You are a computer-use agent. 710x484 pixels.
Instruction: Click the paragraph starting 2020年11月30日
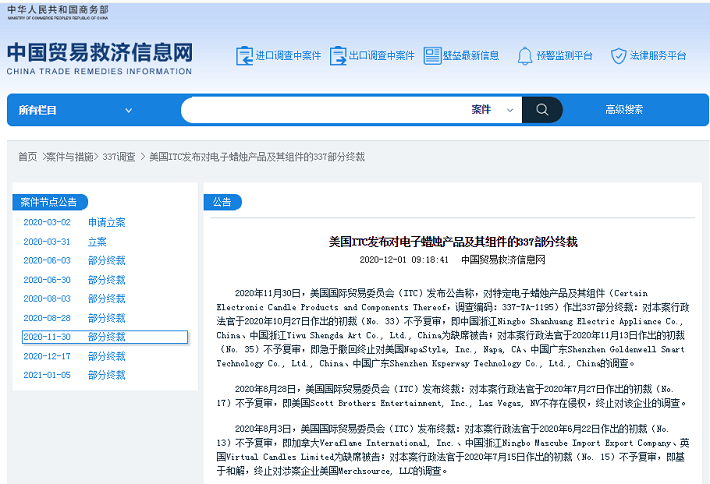click(453, 328)
